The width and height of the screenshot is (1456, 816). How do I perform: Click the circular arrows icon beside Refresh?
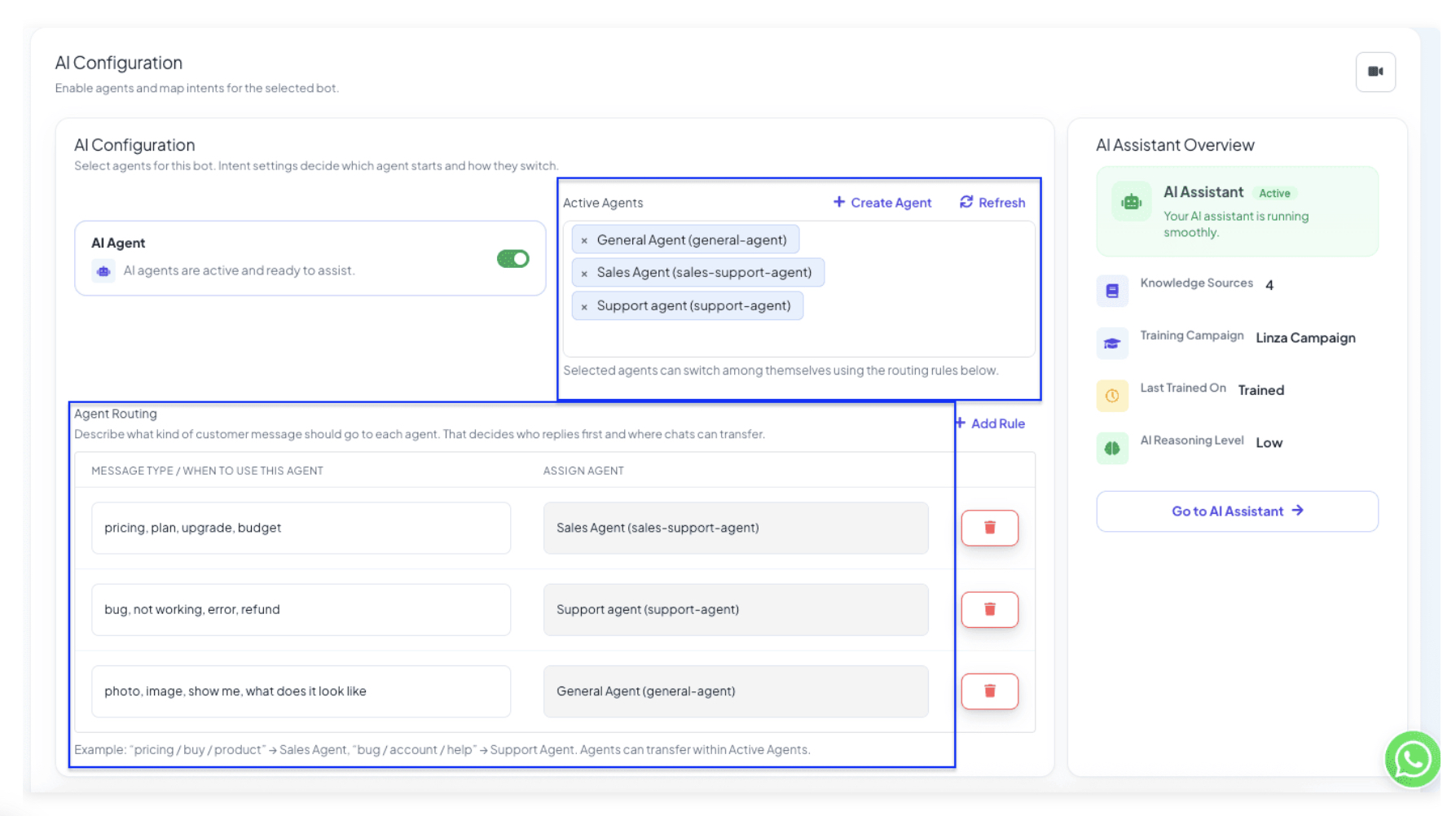tap(966, 201)
